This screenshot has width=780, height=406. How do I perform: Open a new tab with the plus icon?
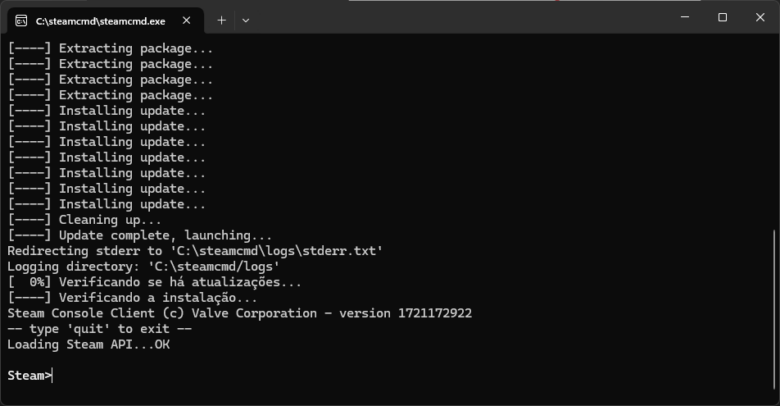click(x=222, y=20)
